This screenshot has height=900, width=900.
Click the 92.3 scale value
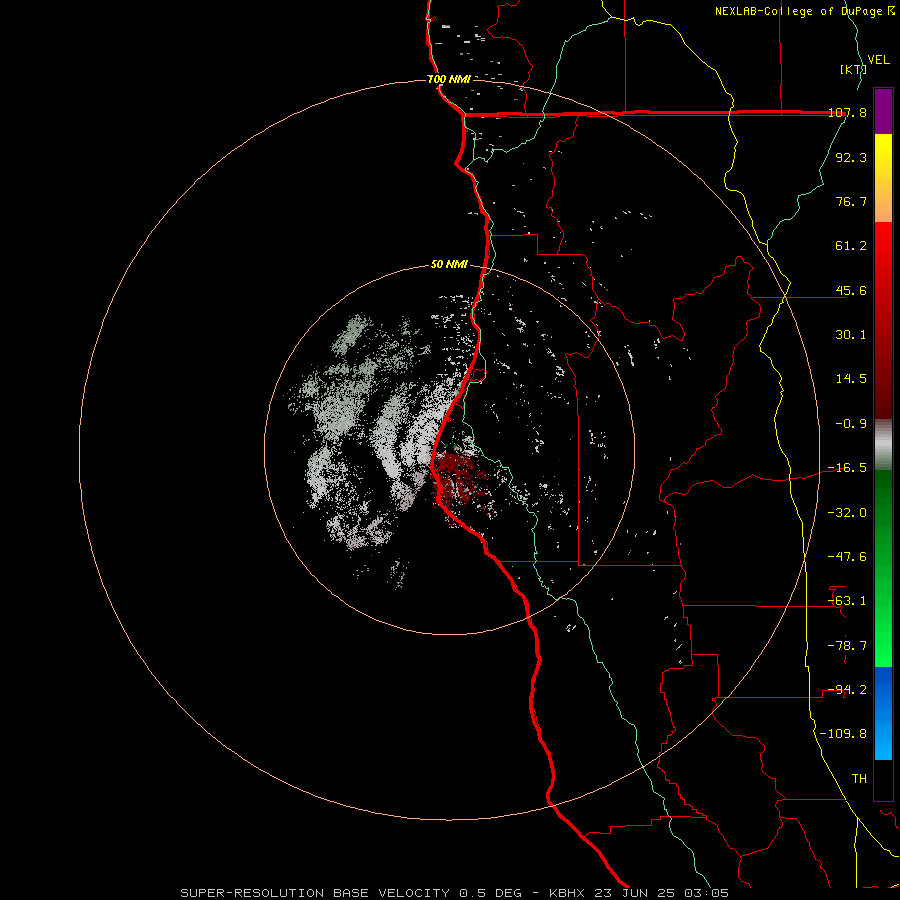pos(851,157)
